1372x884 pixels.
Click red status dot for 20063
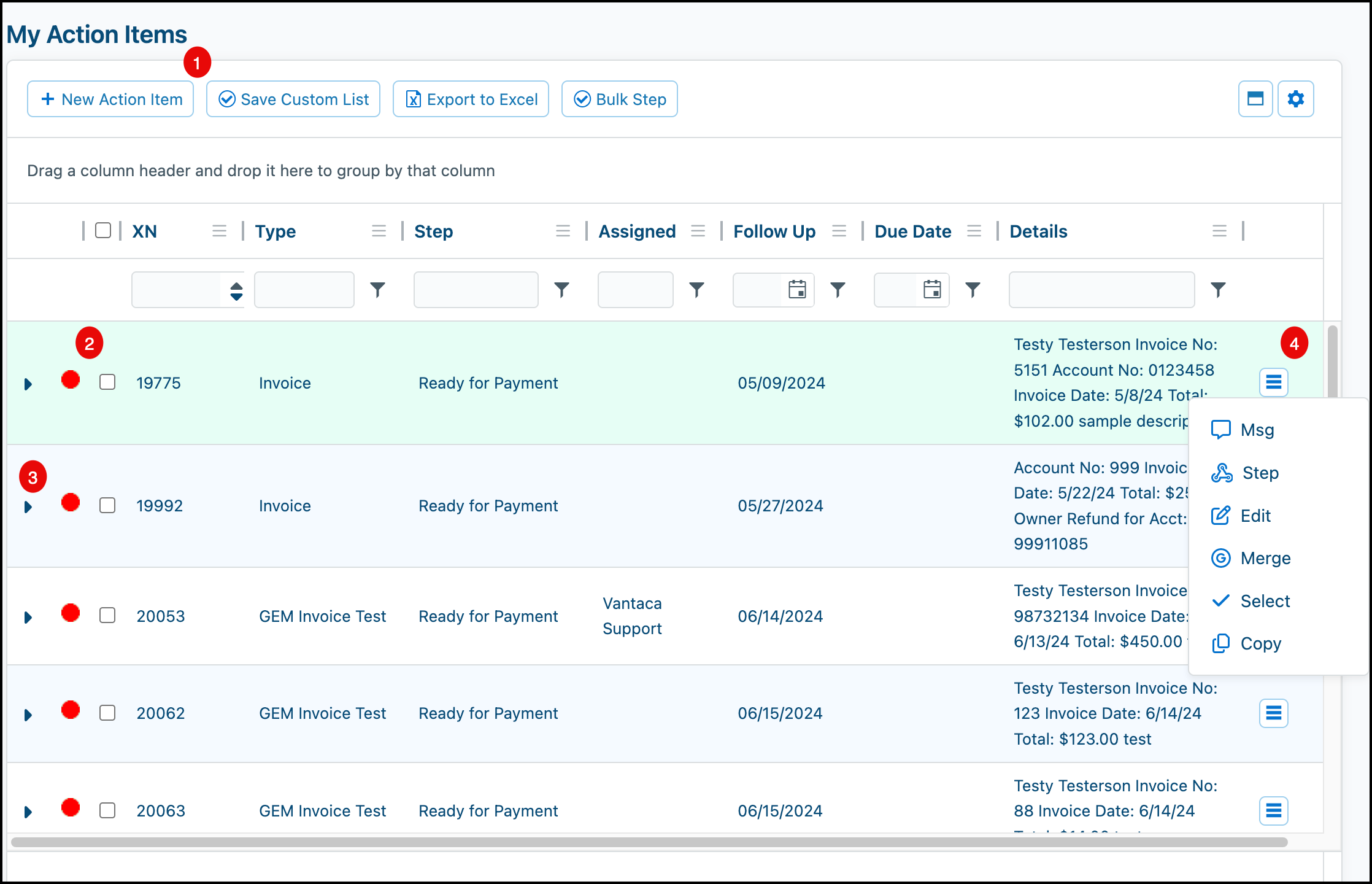(71, 808)
